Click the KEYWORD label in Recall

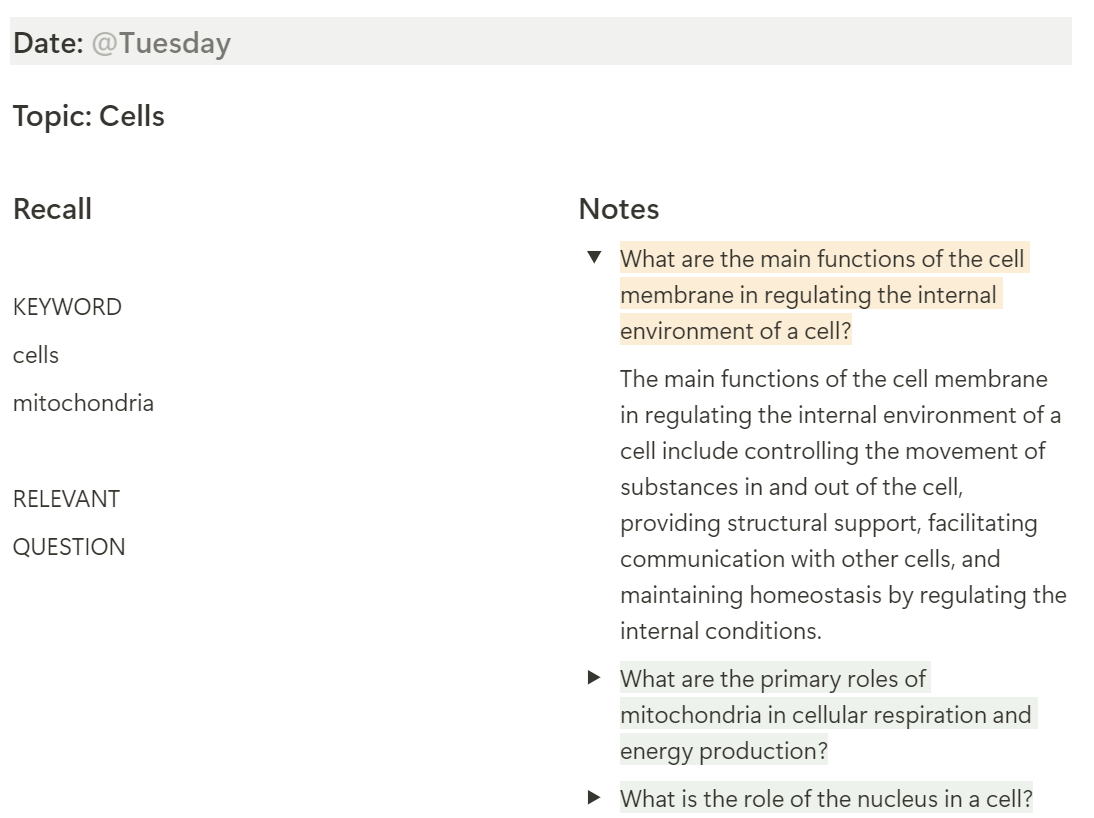(67, 307)
